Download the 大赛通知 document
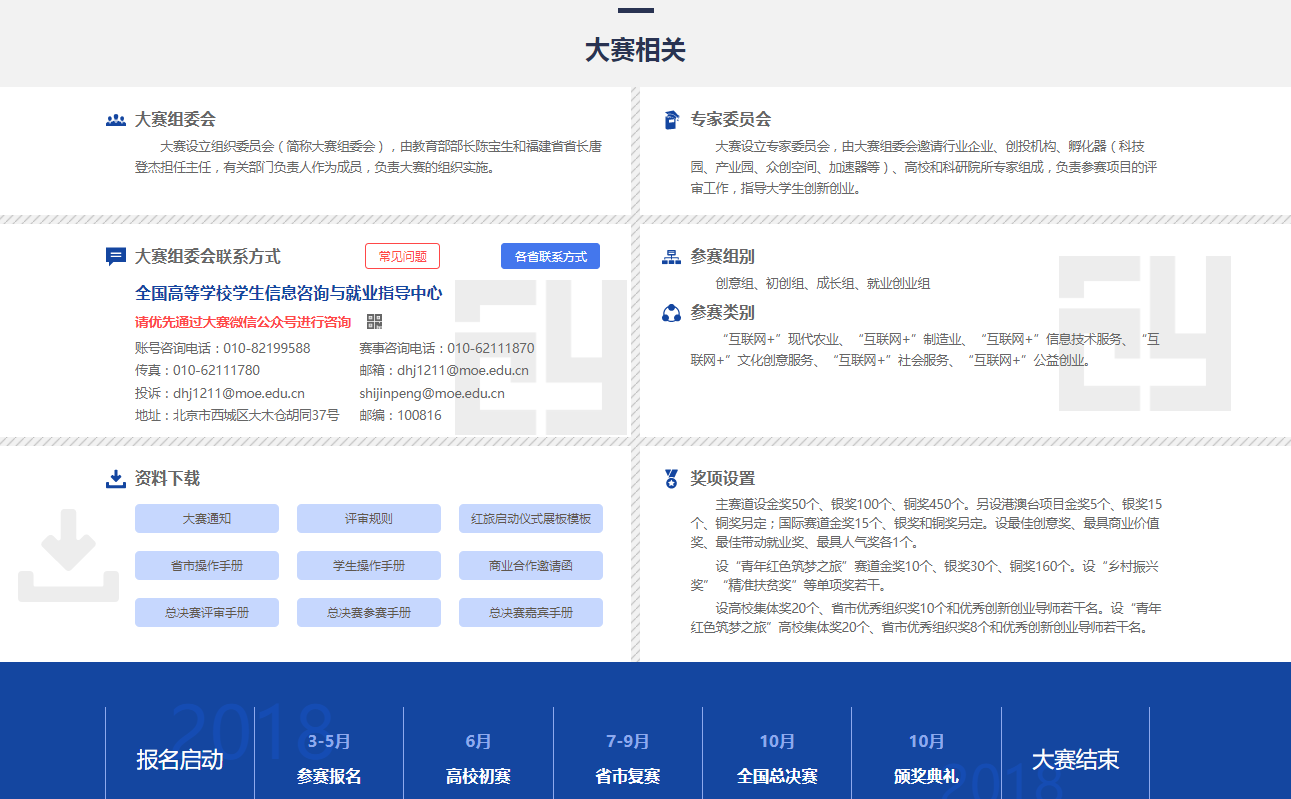The image size is (1291, 799). [207, 519]
